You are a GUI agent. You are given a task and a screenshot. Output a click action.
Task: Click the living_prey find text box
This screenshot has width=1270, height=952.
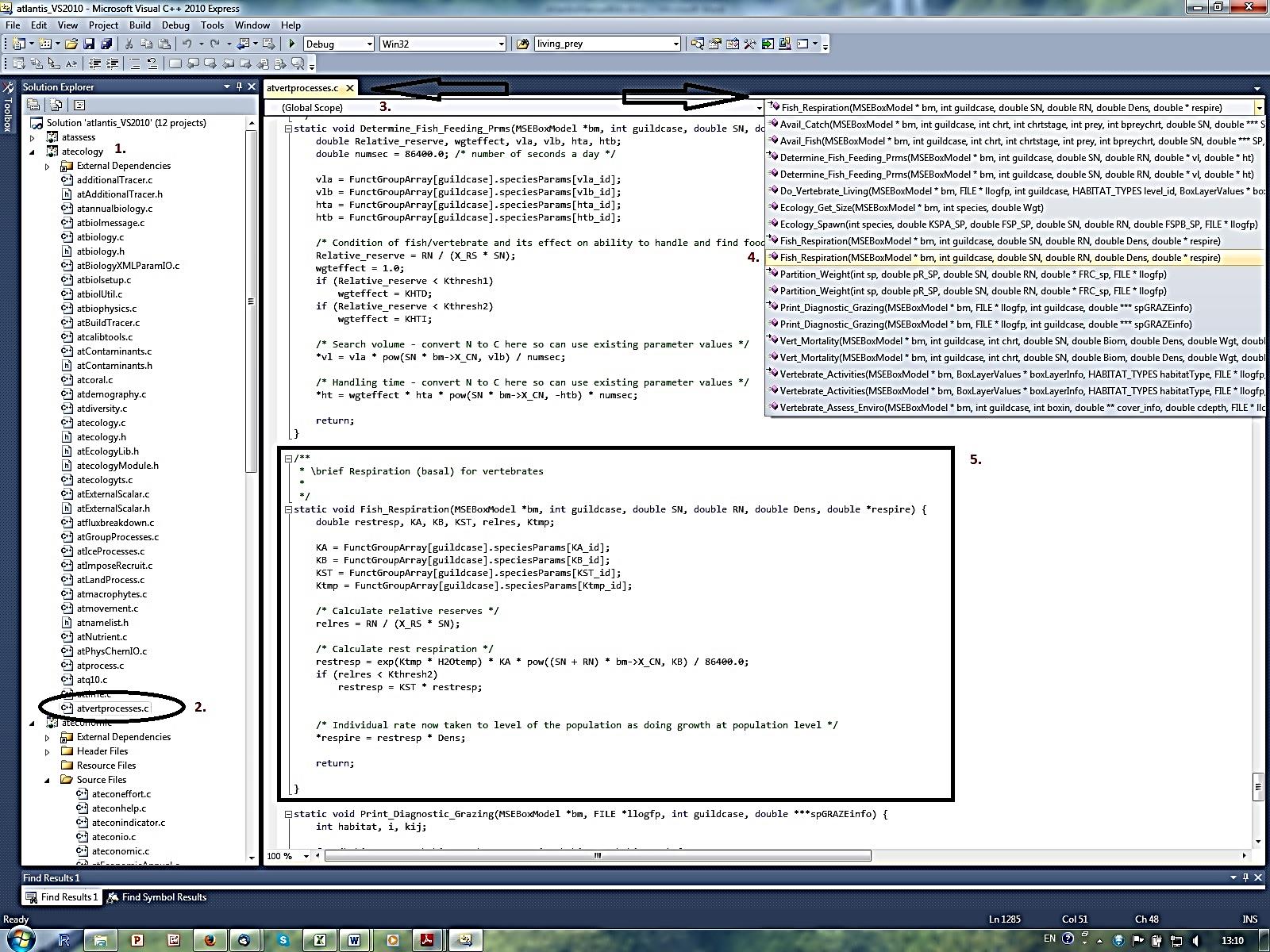(x=602, y=44)
